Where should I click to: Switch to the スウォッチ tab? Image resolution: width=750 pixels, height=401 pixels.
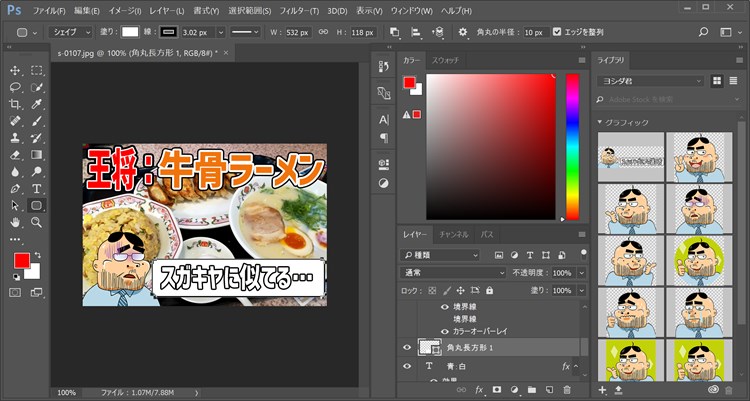click(445, 60)
